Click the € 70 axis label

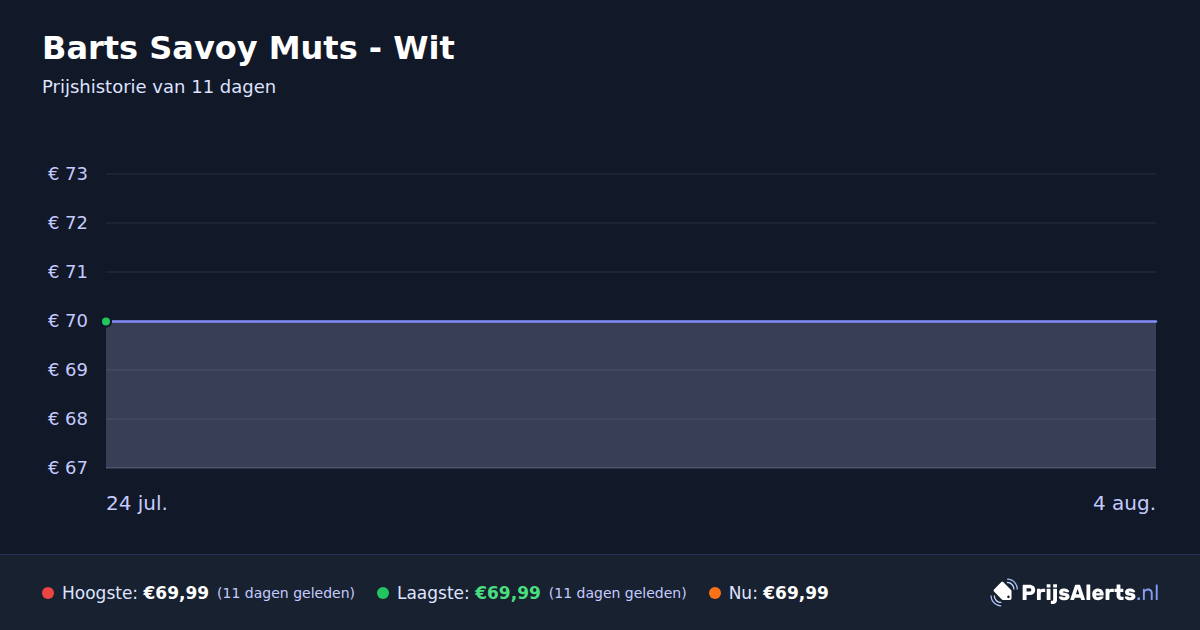coord(68,321)
